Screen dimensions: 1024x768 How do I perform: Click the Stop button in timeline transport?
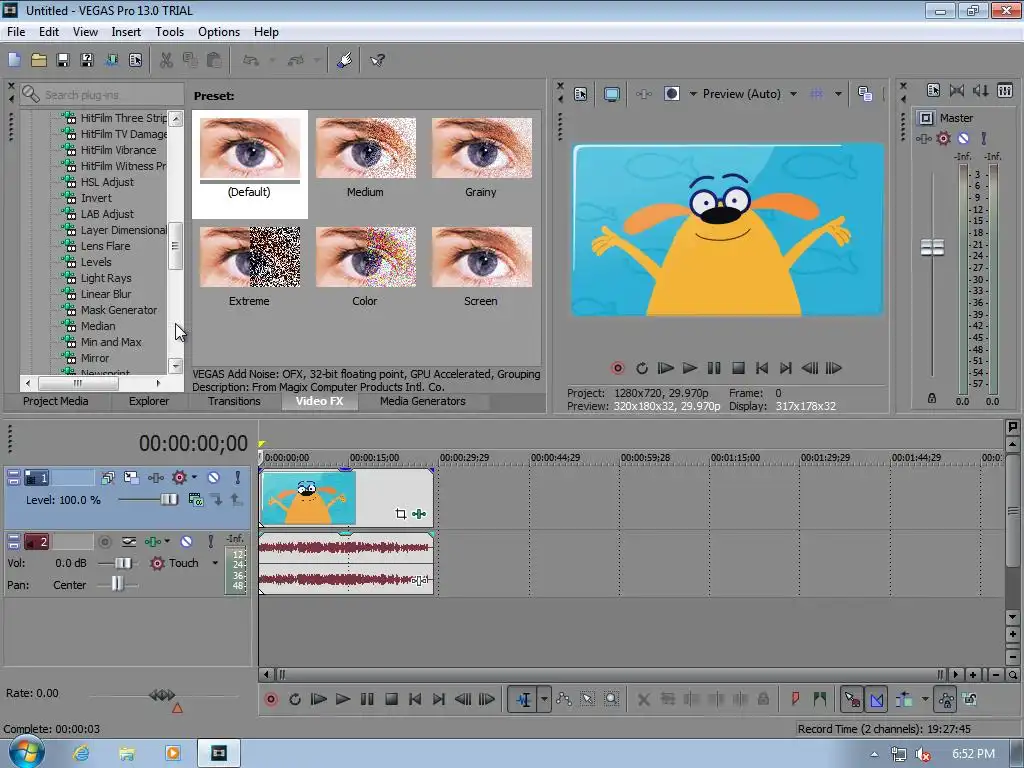391,699
